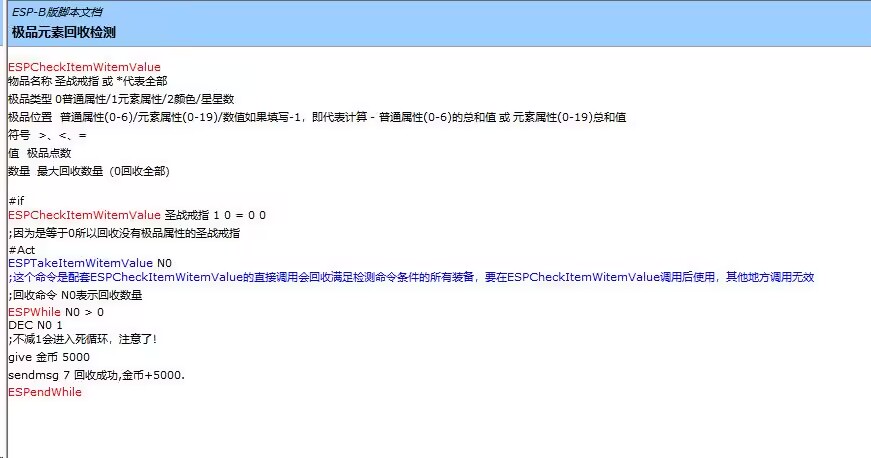
Task: Click the #Act script marker
Action: [21, 250]
